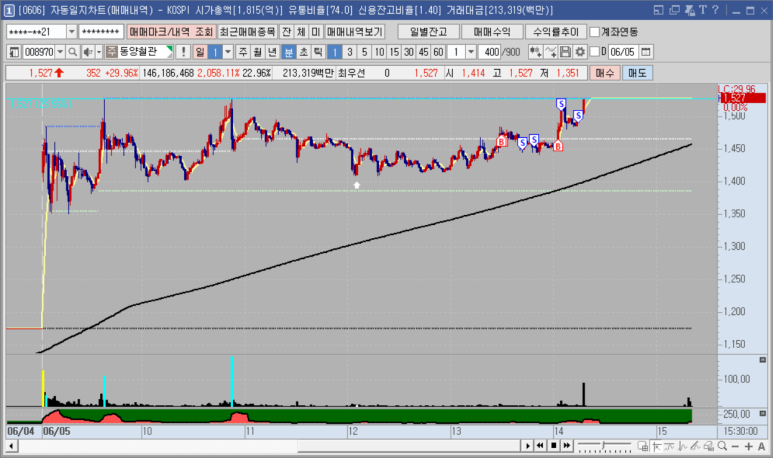Click the chart playback speed slider
Screen dimensions: 773x458
pos(603,445)
